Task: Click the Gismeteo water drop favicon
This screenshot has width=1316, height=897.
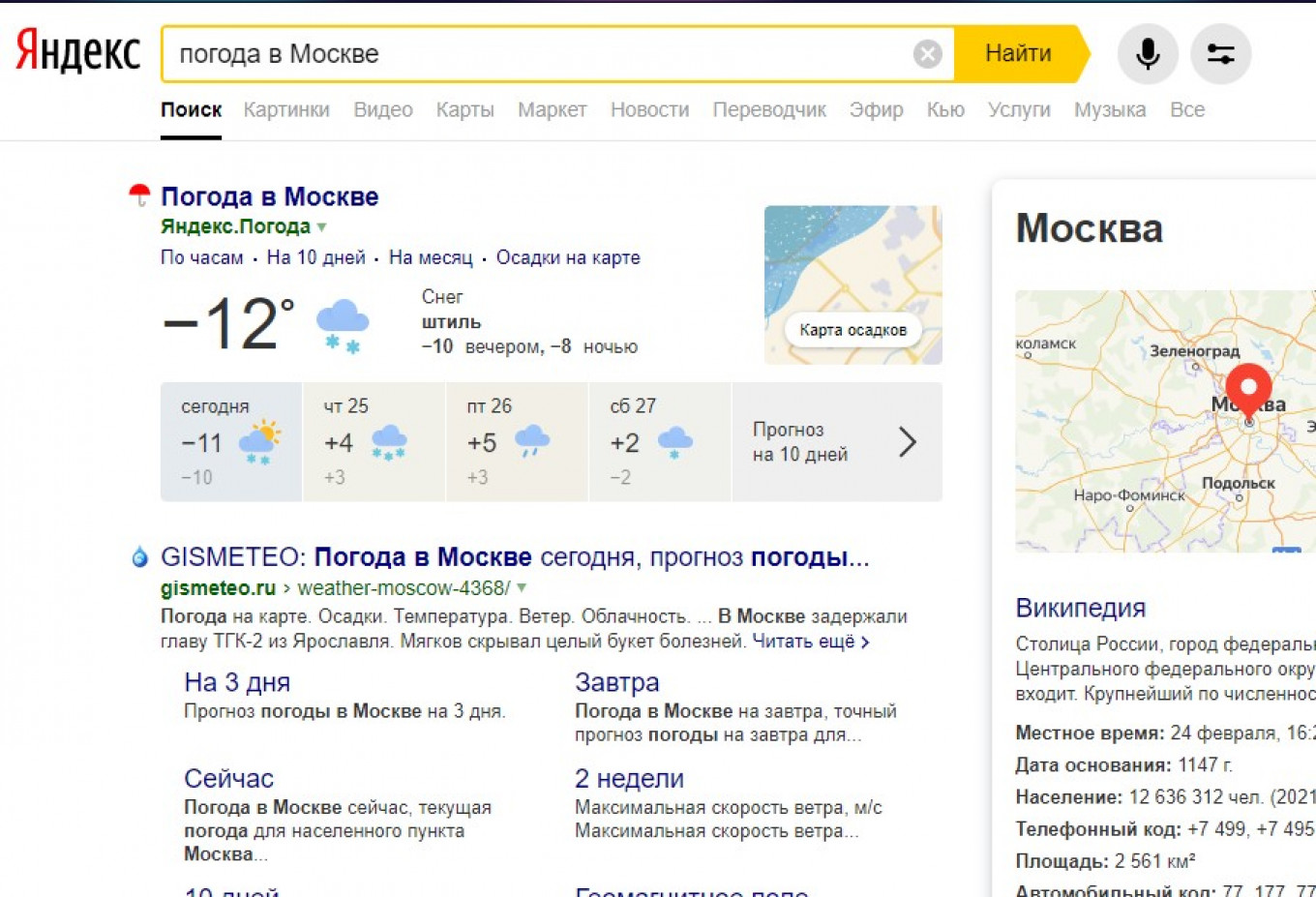Action: point(140,556)
